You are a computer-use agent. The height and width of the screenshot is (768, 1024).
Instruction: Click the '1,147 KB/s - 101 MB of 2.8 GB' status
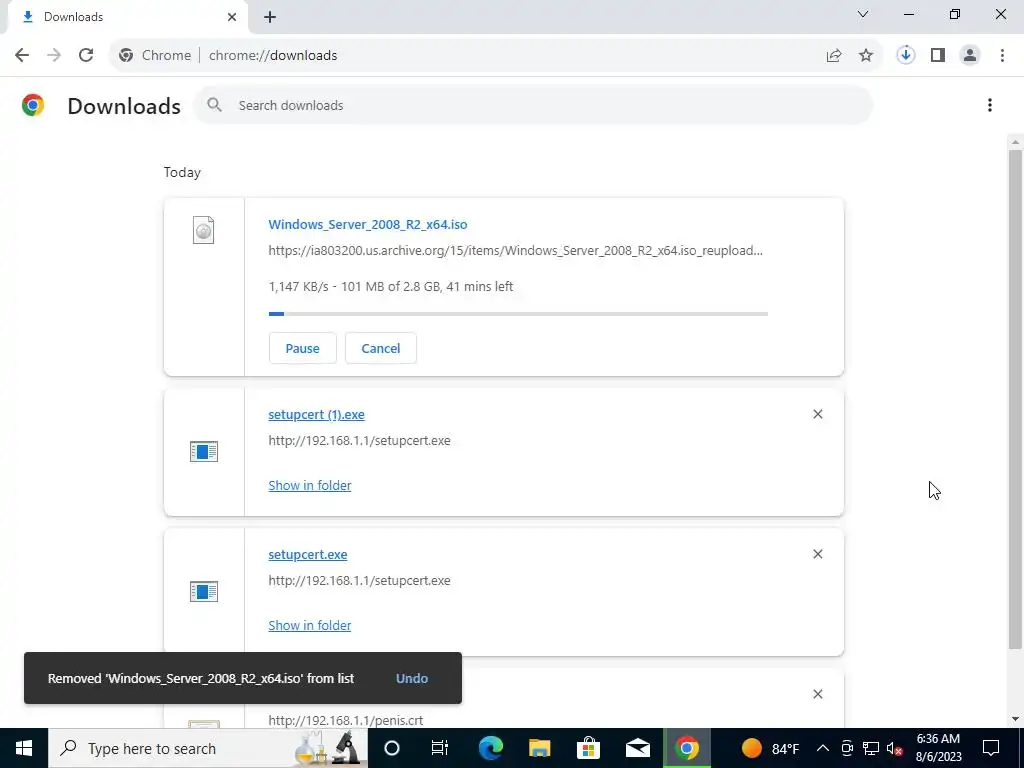(391, 286)
